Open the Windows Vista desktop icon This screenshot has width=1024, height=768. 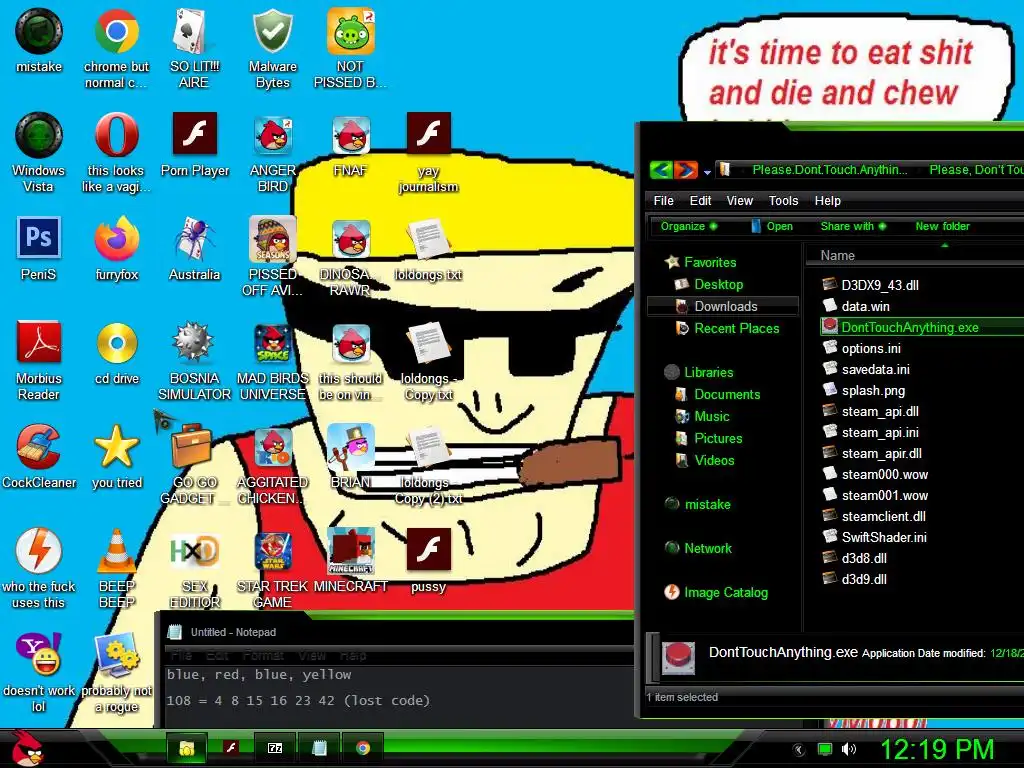39,153
